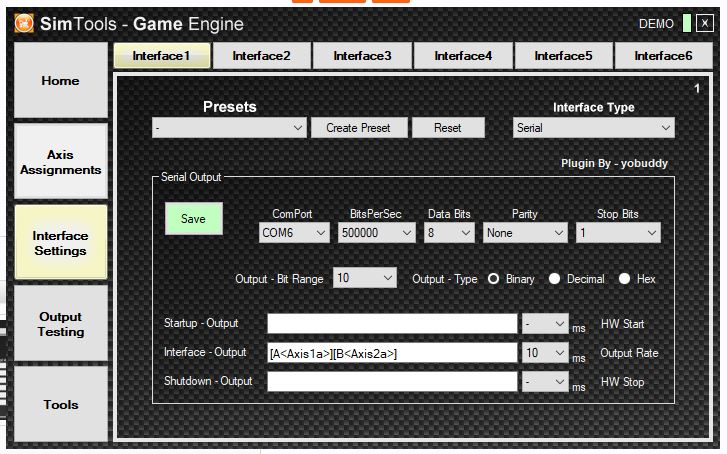727x454 pixels.
Task: Open the Data Bits dropdown
Action: click(x=449, y=233)
